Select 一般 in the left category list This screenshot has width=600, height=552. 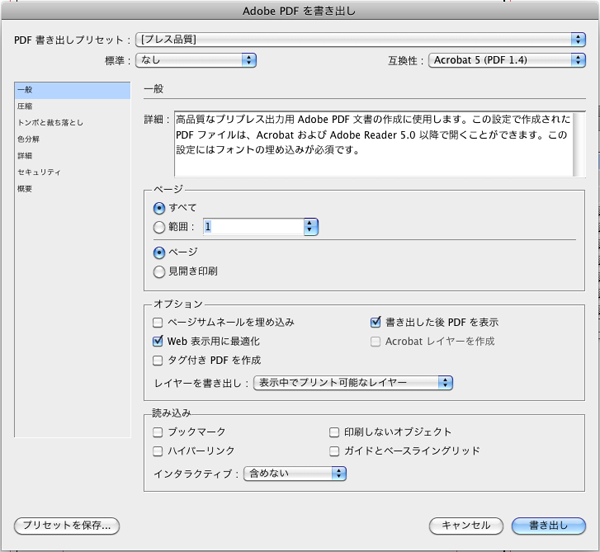pos(72,90)
